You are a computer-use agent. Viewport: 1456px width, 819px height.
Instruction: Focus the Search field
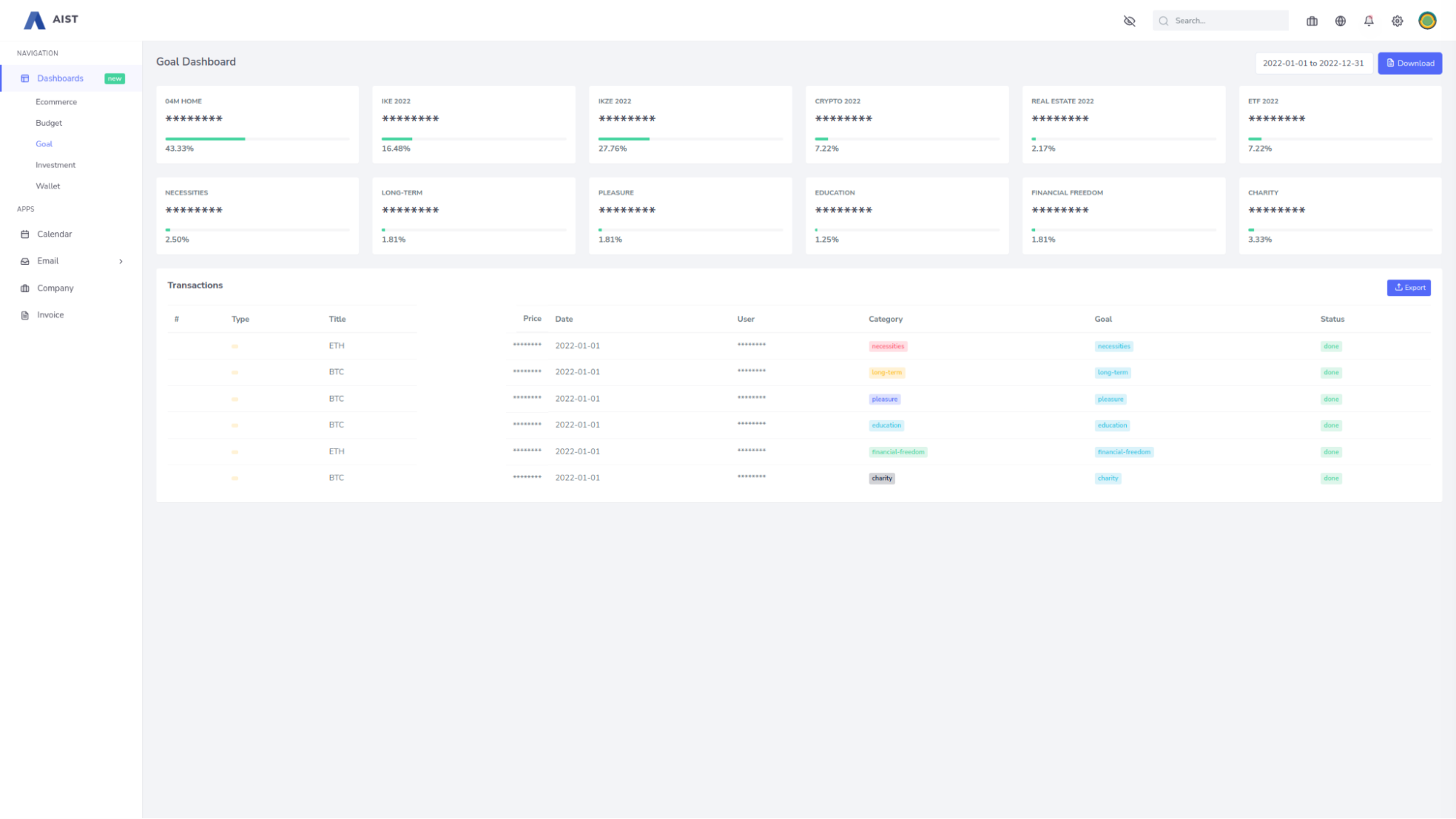point(1221,21)
